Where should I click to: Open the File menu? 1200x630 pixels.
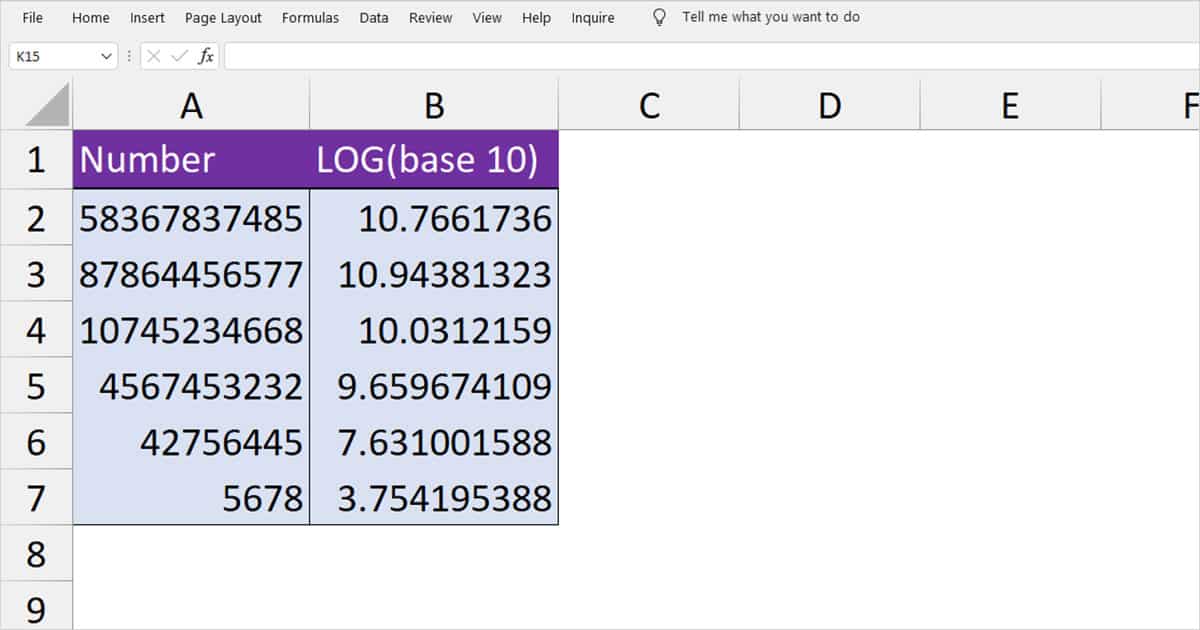[33, 18]
